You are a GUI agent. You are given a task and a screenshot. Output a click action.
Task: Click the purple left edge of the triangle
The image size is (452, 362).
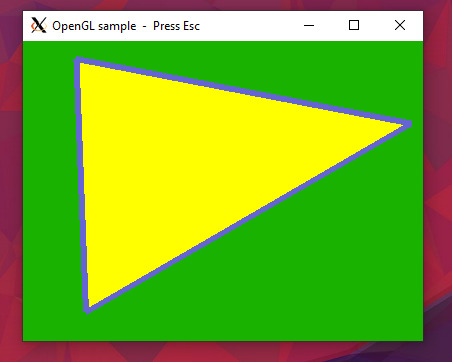[x=82, y=185]
